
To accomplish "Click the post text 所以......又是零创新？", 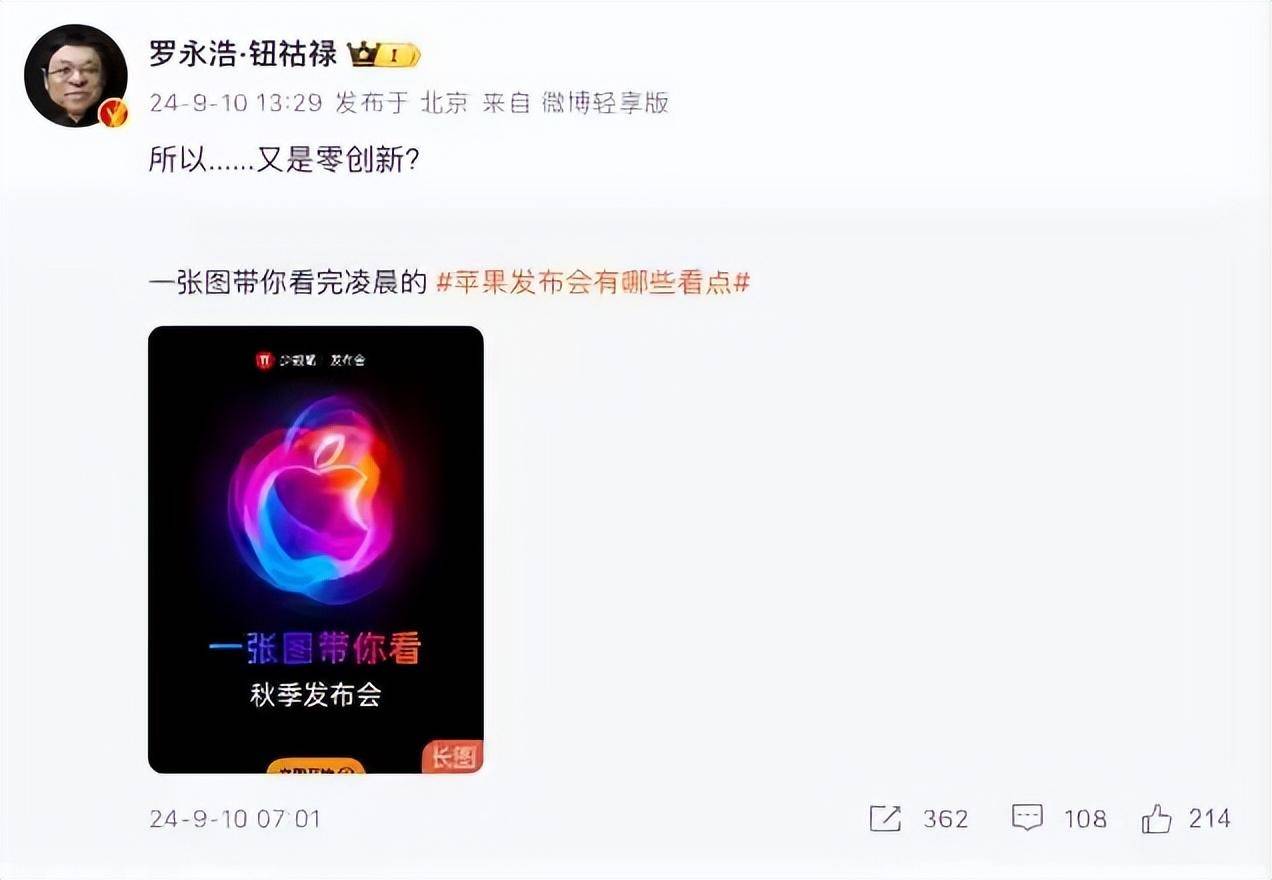I will [283, 160].
